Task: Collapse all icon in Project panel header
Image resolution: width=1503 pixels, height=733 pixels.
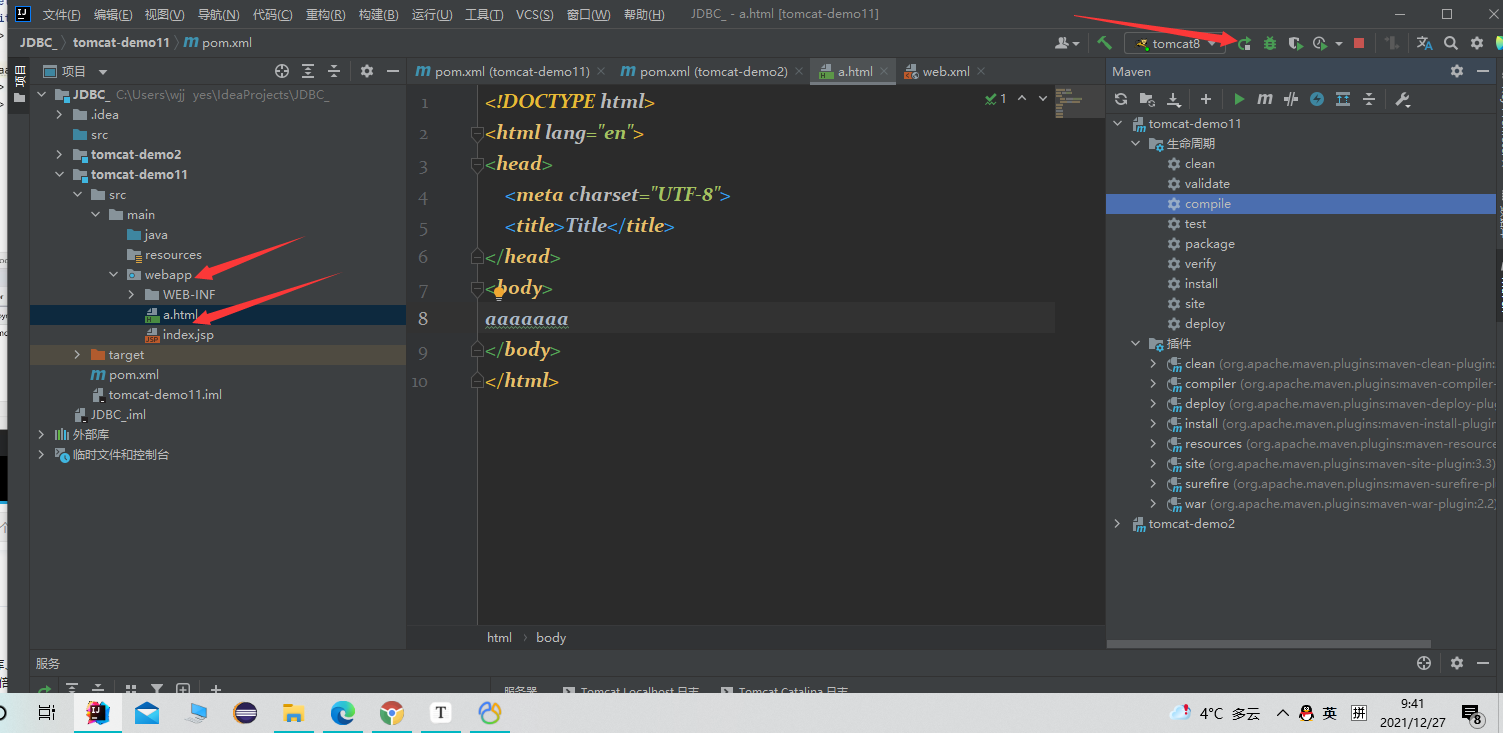Action: pos(334,71)
